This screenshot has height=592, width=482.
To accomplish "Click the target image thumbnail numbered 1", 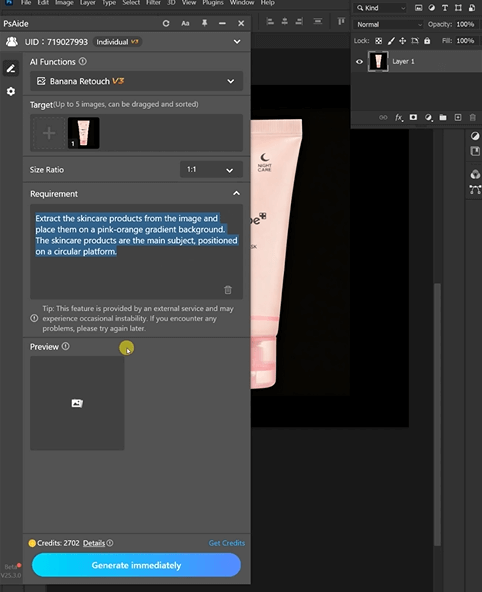I will click(x=83, y=133).
